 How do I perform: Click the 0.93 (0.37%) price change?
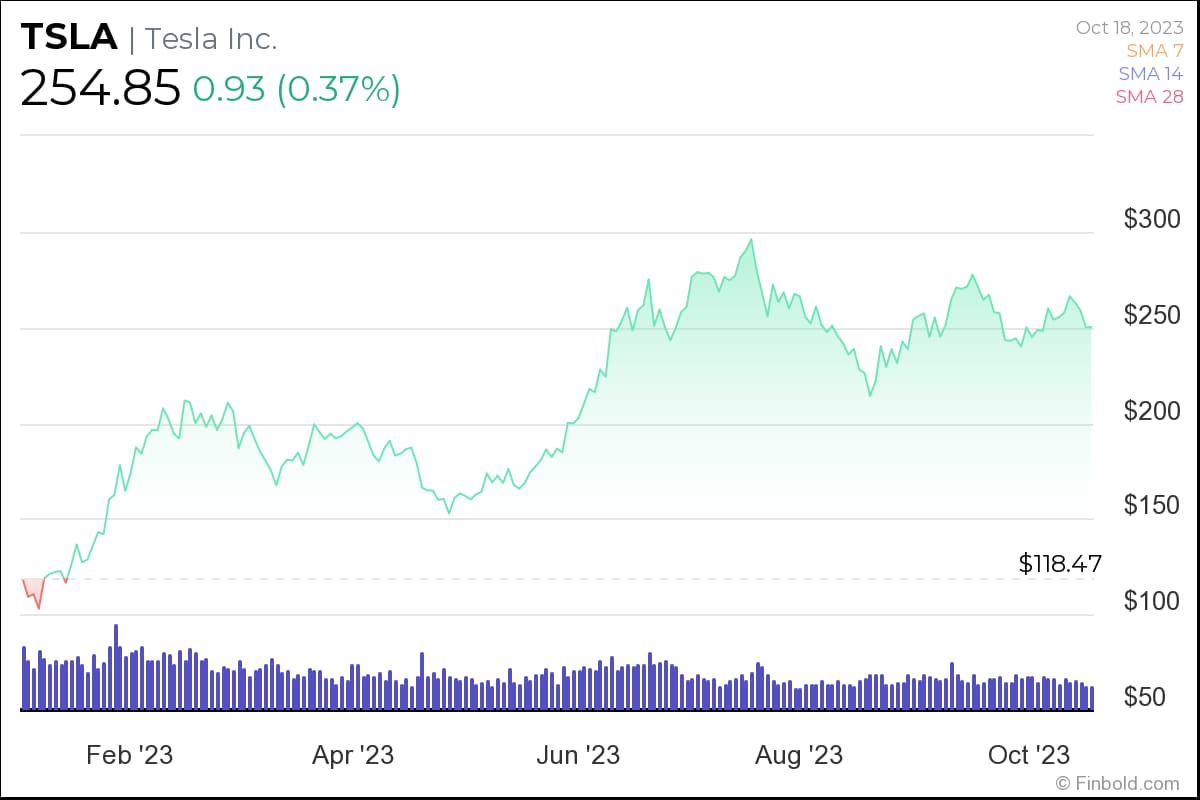pos(296,89)
